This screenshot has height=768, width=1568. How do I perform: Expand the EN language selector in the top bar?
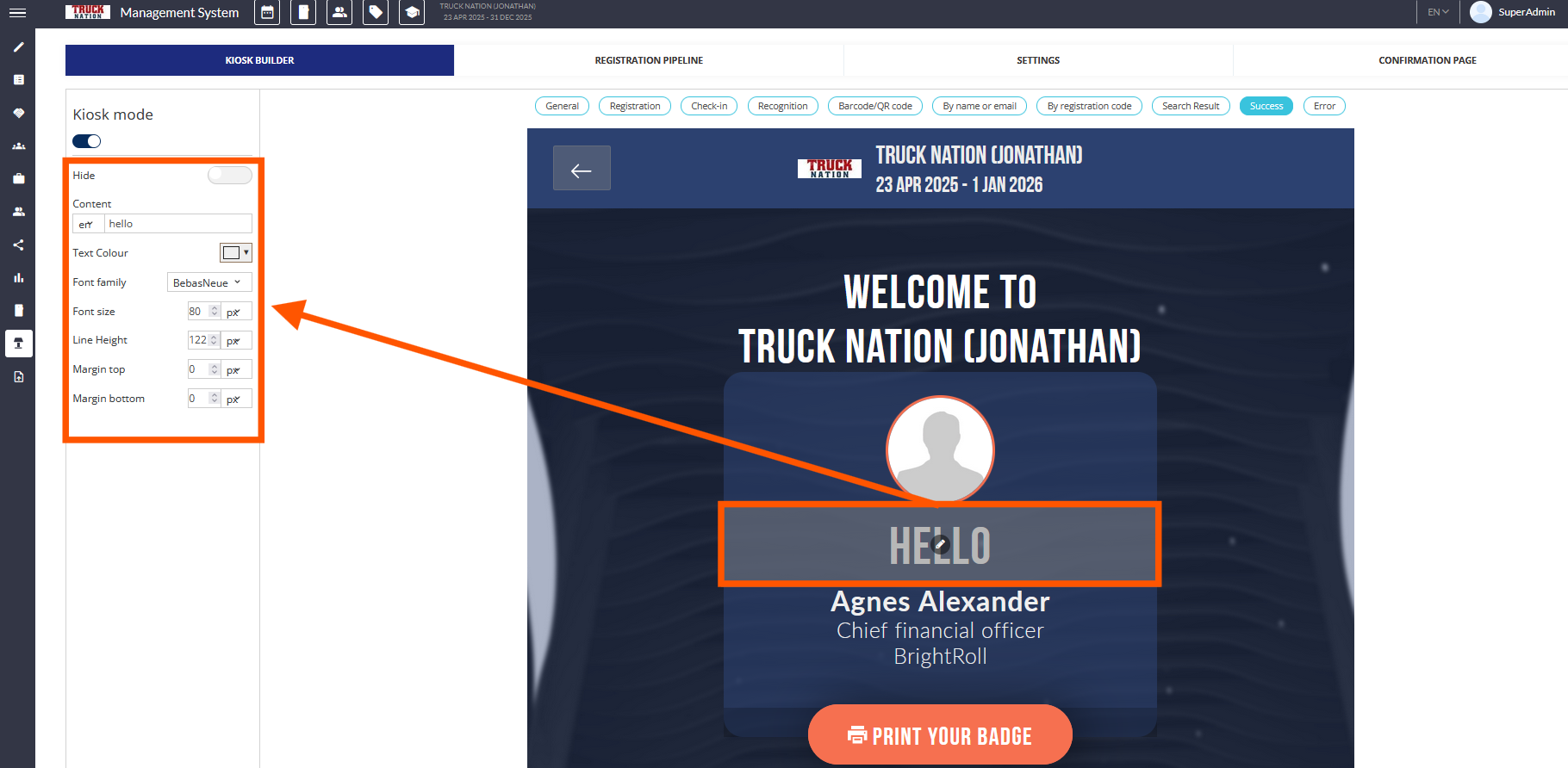(1438, 12)
